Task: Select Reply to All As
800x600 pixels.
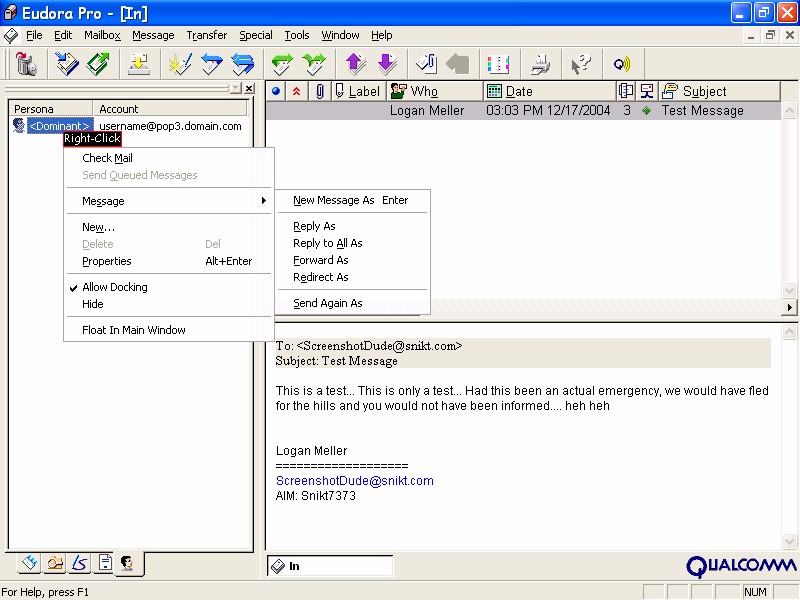Action: tap(352, 243)
